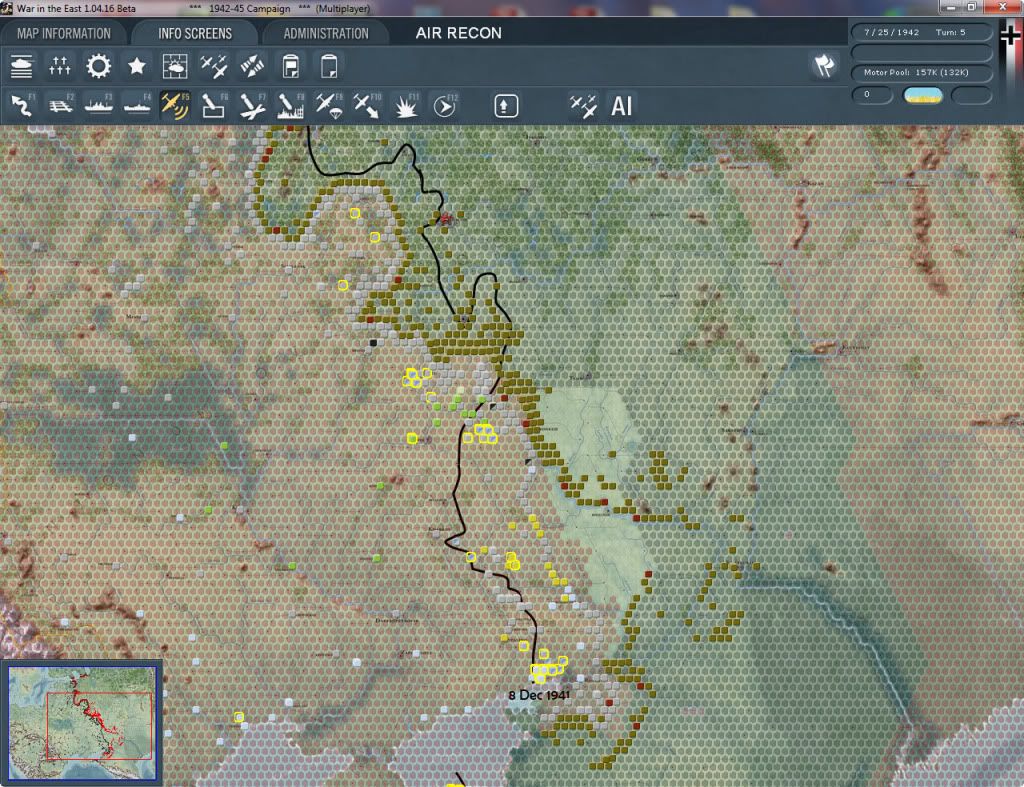
Task: Select Rail mode F2 track icon
Action: tap(61, 106)
